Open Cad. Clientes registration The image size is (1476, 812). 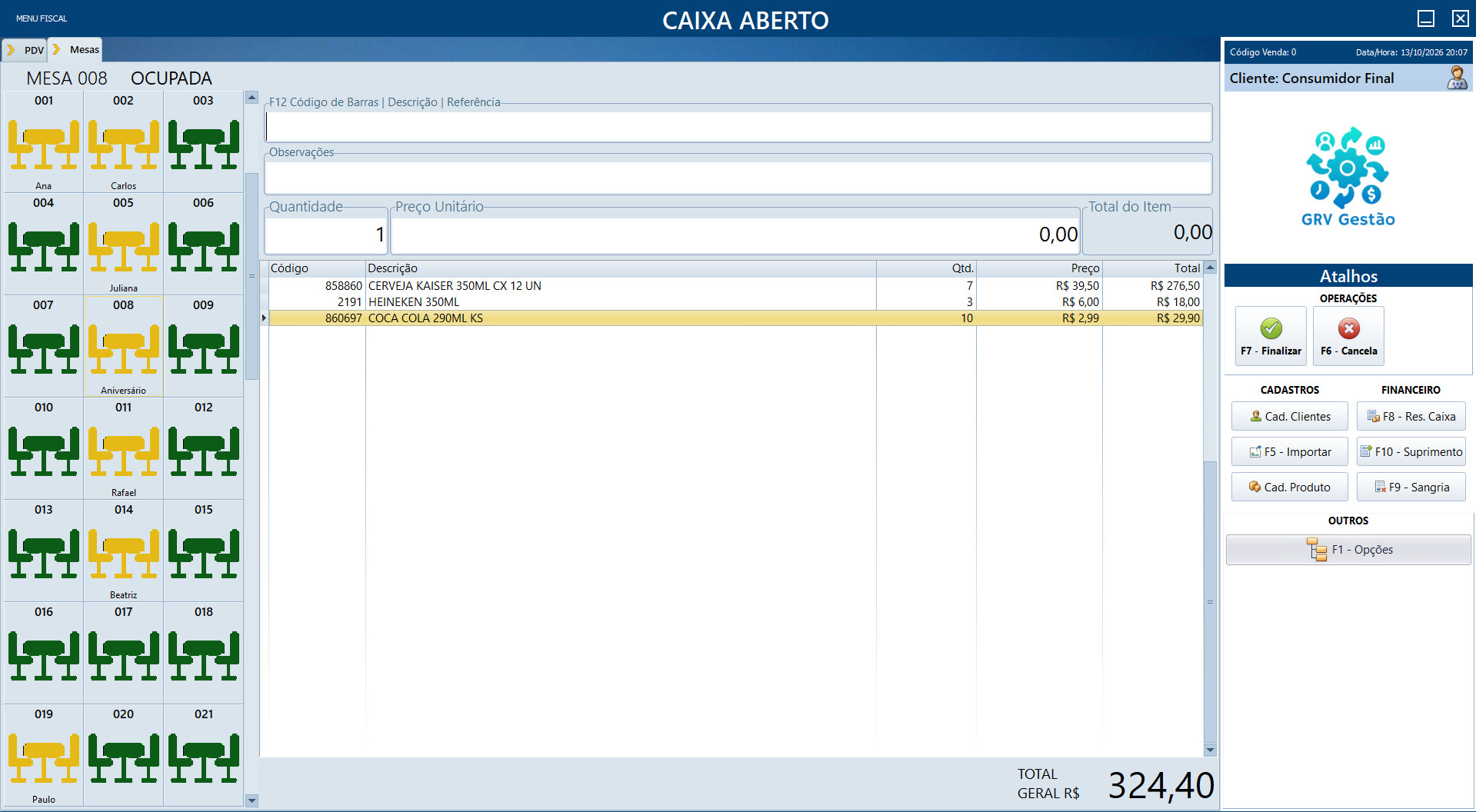tap(1289, 416)
